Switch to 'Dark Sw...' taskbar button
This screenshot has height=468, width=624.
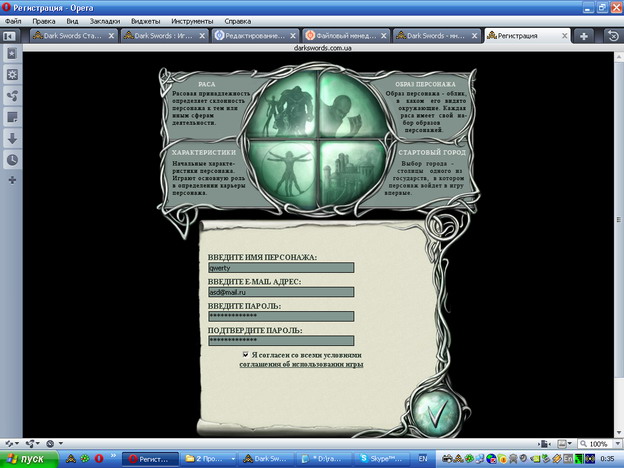click(267, 459)
